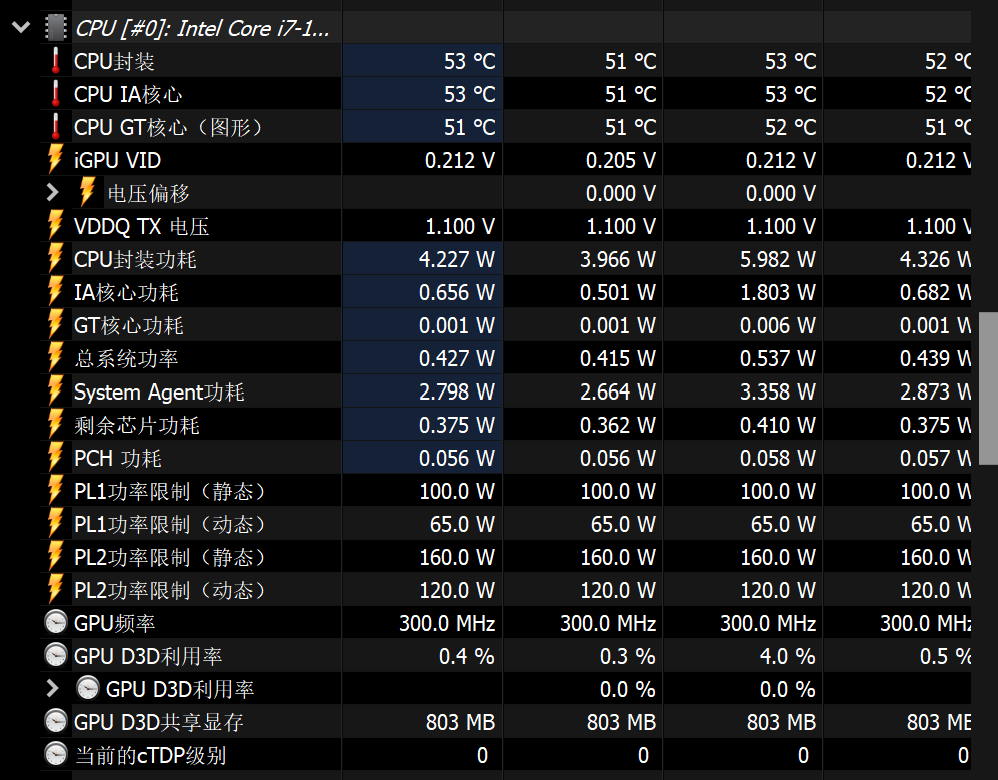Select the System Agent功耗 row
The width and height of the screenshot is (998, 780).
(x=159, y=392)
